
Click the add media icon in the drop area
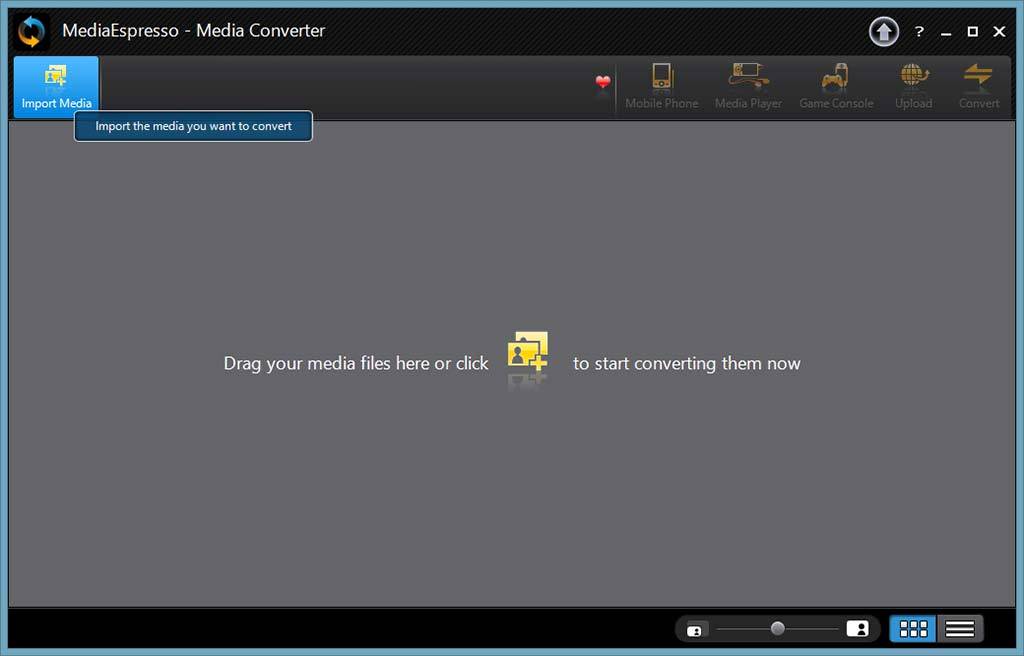click(528, 352)
